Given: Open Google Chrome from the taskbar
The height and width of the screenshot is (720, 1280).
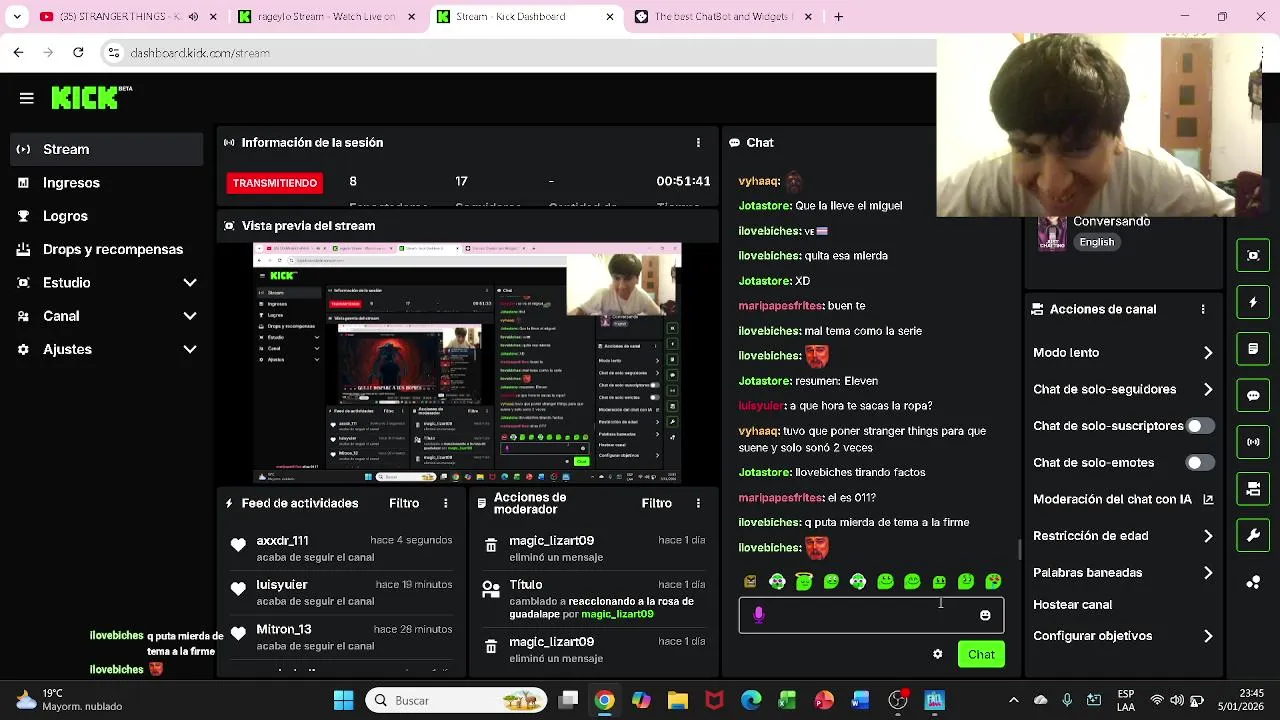Looking at the screenshot, I should coord(604,700).
